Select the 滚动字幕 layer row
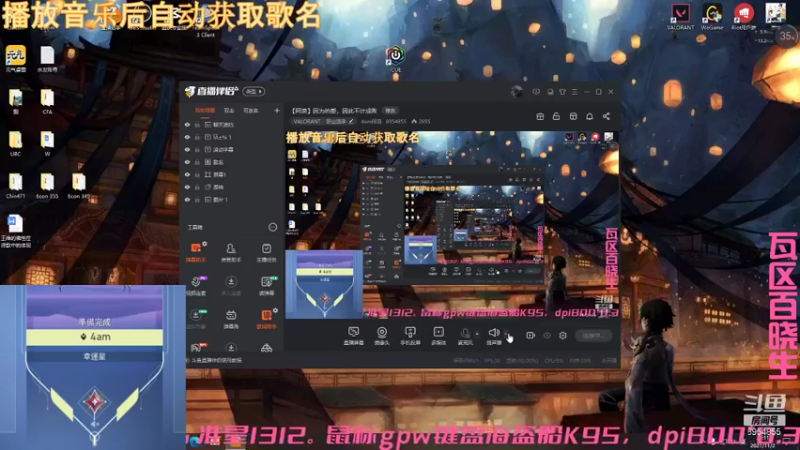This screenshot has width=800, height=450. click(x=232, y=149)
